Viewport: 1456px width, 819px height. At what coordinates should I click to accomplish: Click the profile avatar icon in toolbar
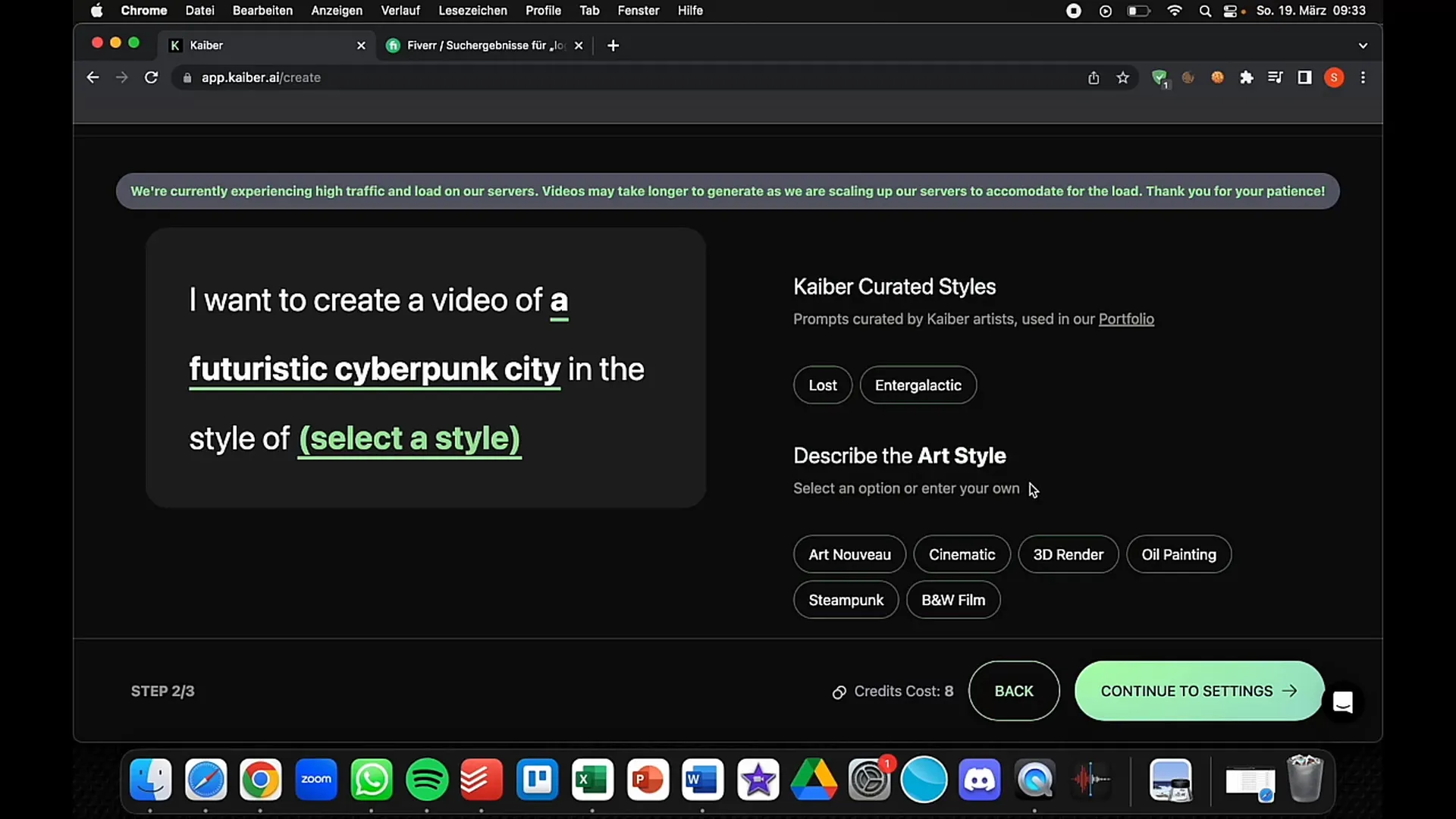1335,77
